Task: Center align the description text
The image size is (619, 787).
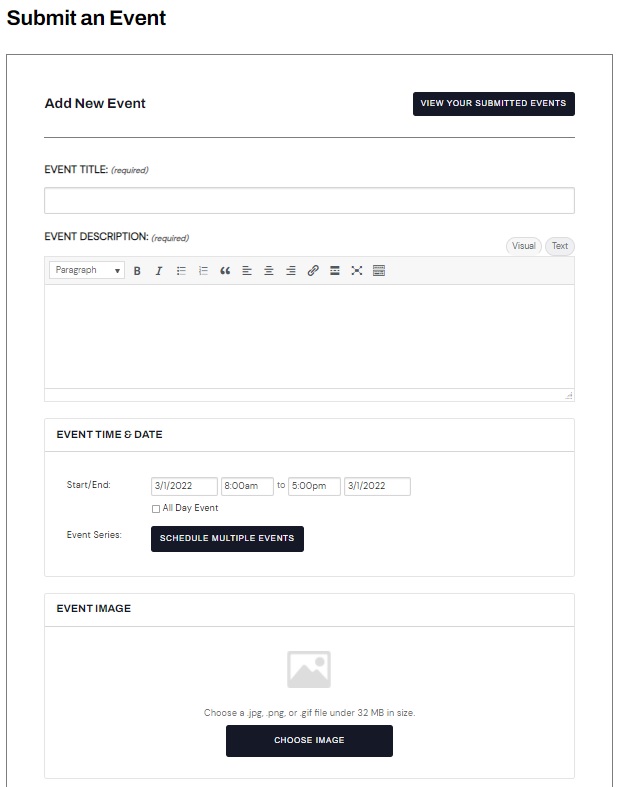Action: point(269,271)
